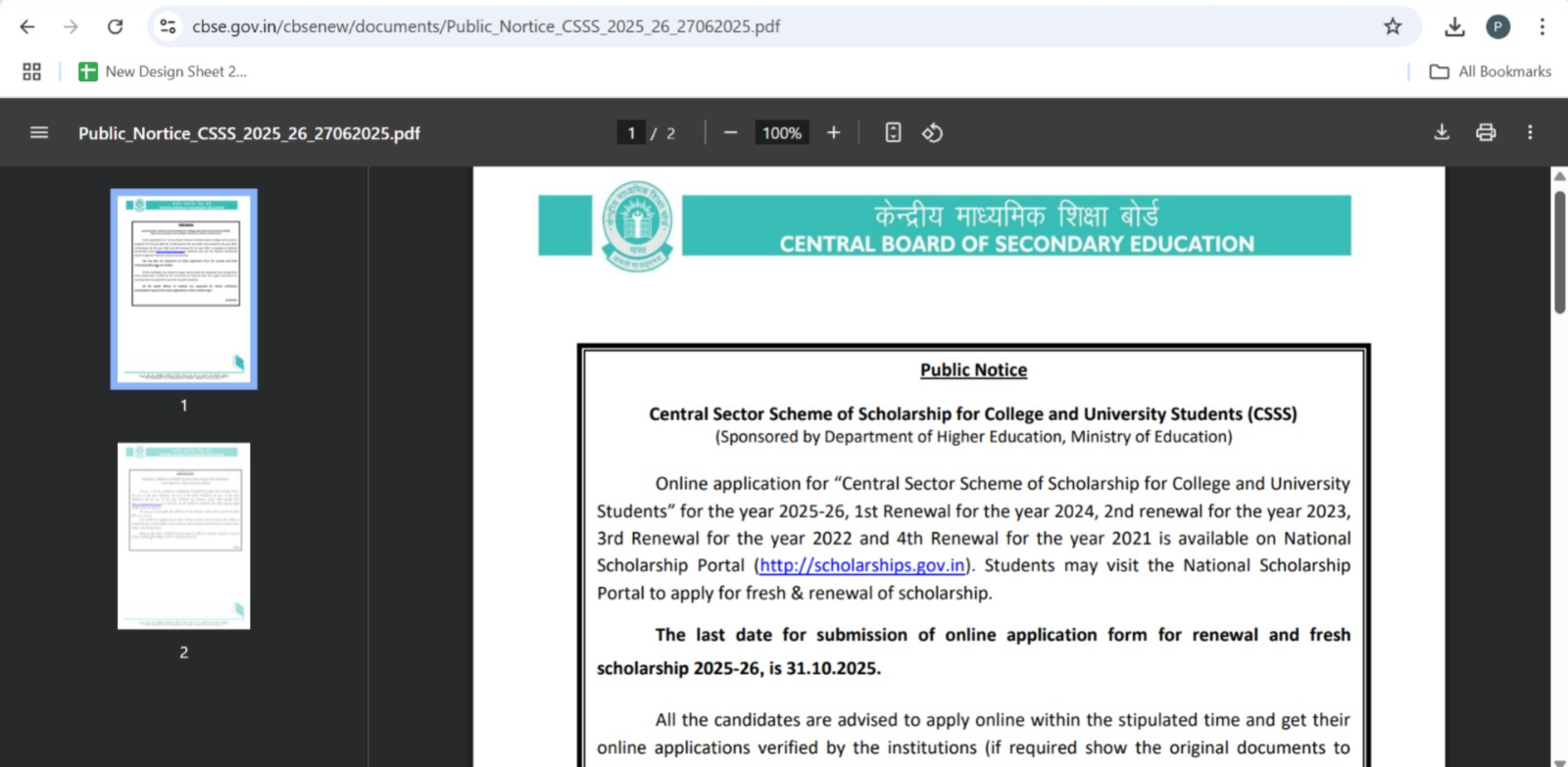1568x767 pixels.
Task: Reload the CBSE PDF page
Action: point(115,26)
